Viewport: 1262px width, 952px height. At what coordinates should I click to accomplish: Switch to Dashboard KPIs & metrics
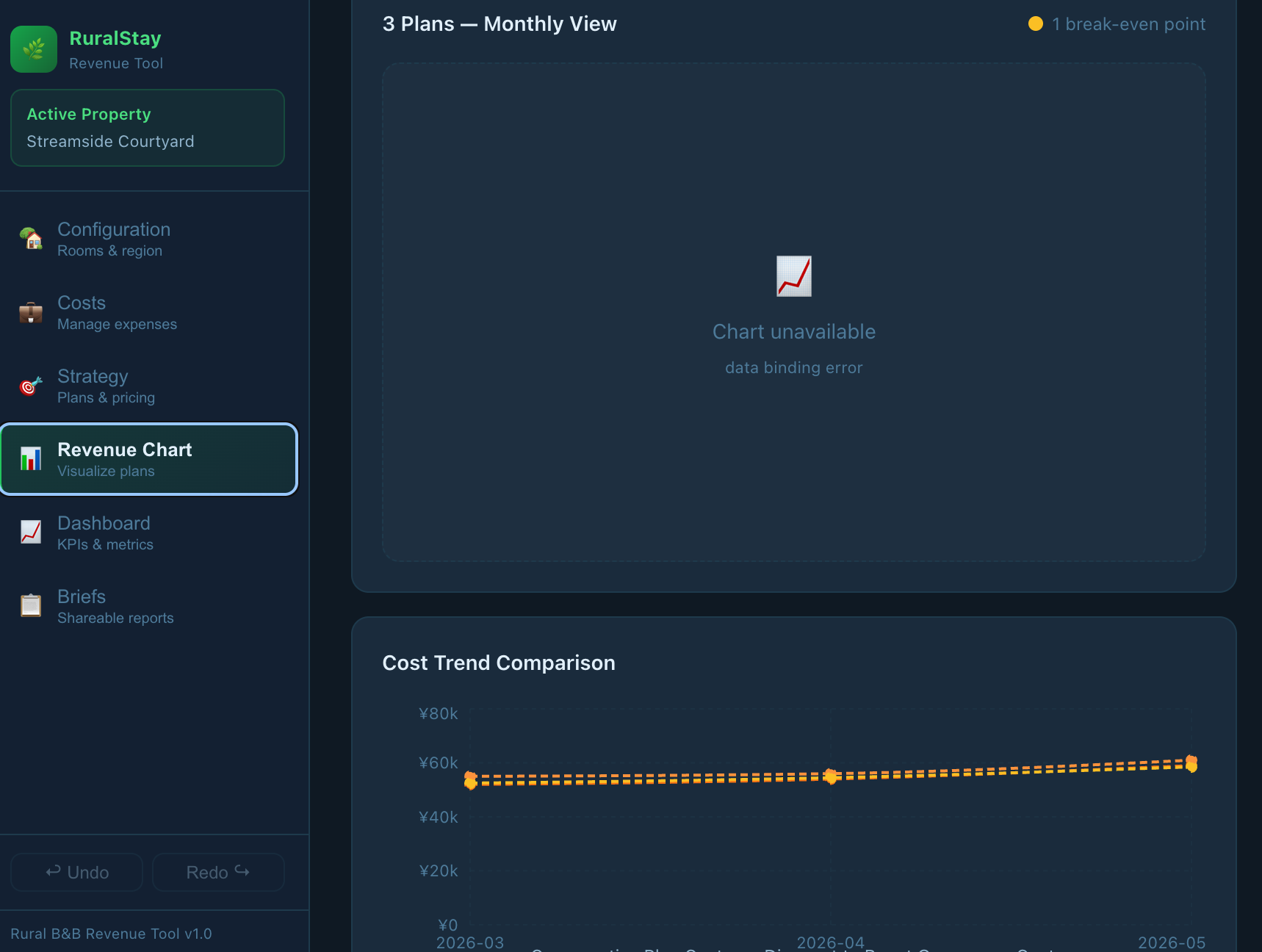pyautogui.click(x=149, y=533)
